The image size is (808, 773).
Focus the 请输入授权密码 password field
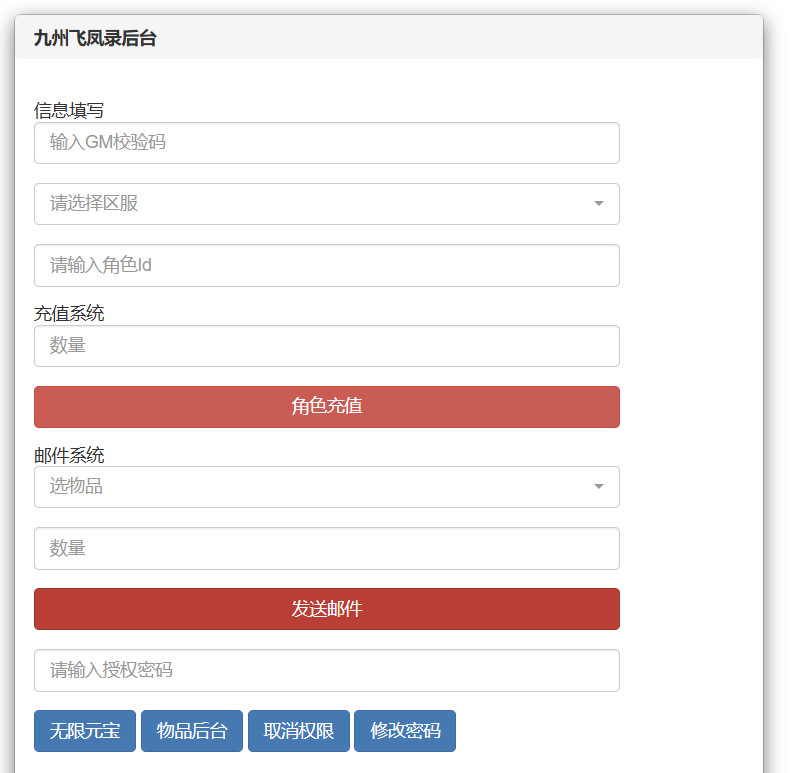click(x=326, y=671)
